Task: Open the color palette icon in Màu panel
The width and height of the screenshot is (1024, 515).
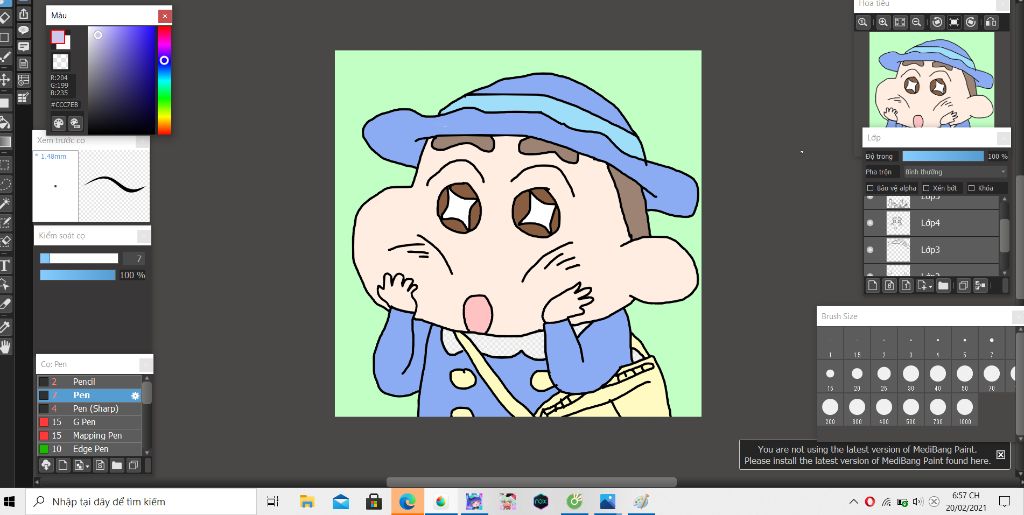Action: pyautogui.click(x=59, y=123)
